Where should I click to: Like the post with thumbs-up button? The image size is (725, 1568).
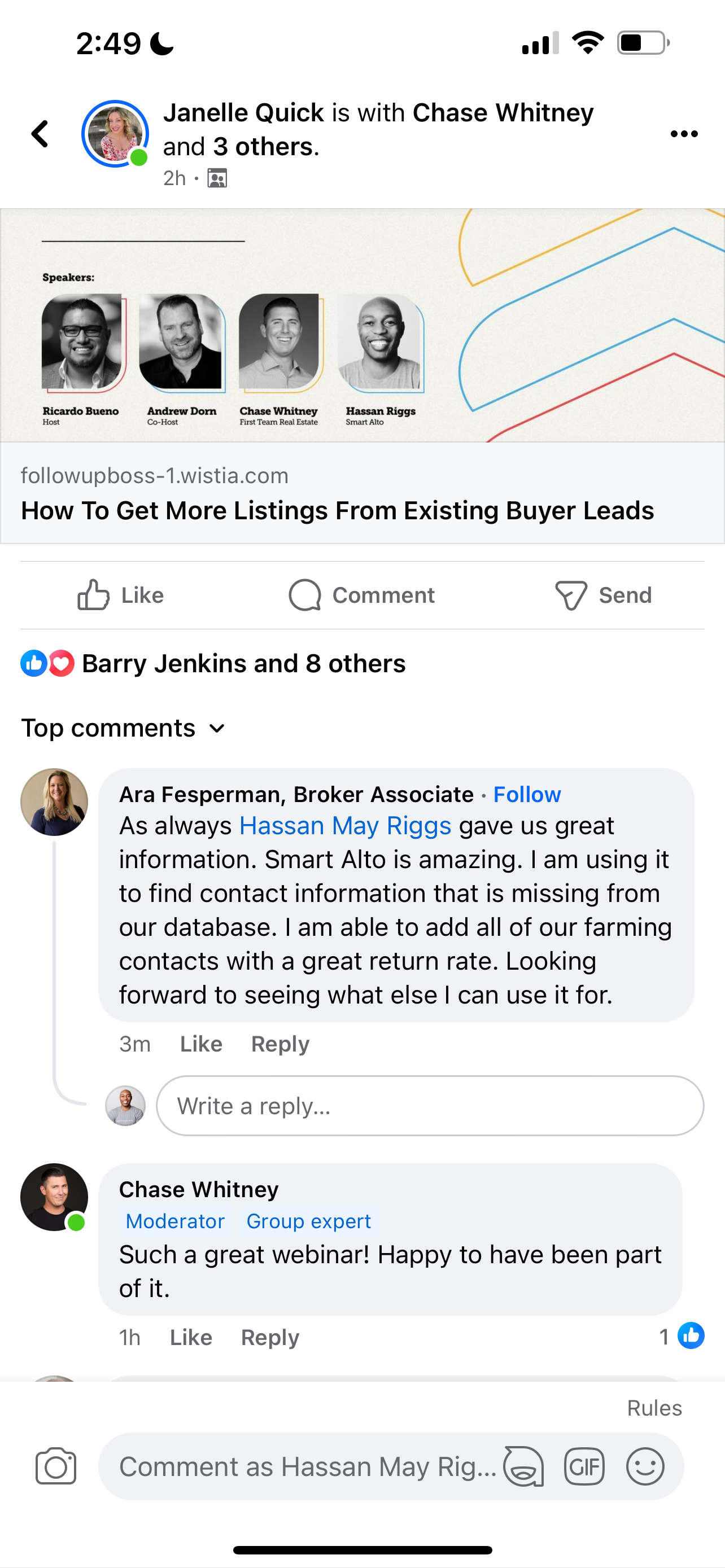click(x=120, y=595)
